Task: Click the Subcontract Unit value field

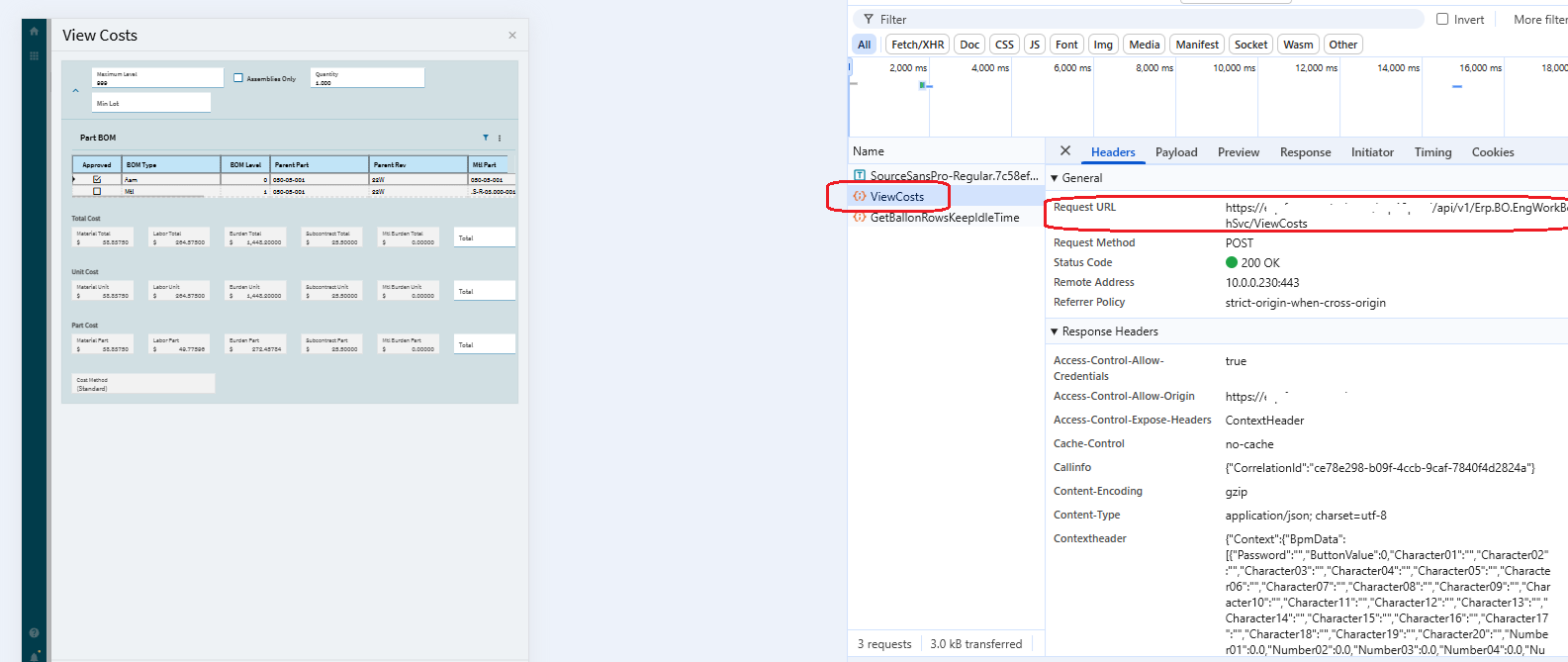Action: (331, 291)
